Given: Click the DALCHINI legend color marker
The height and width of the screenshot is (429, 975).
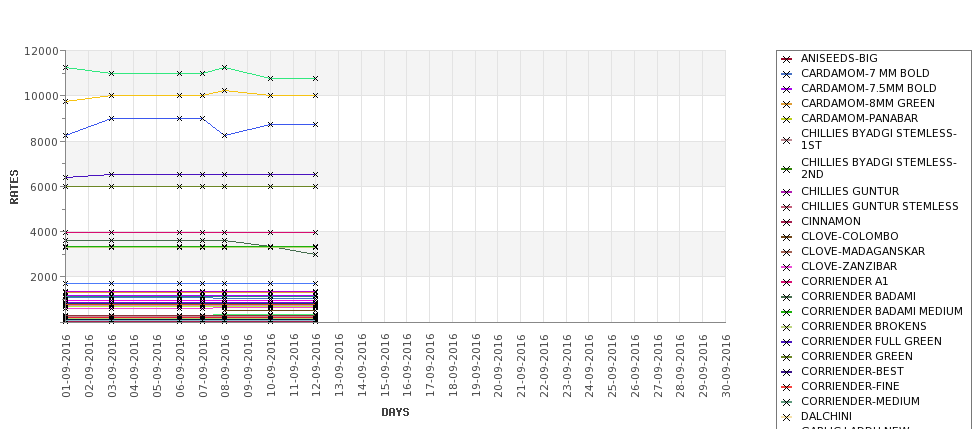Looking at the screenshot, I should (x=787, y=417).
